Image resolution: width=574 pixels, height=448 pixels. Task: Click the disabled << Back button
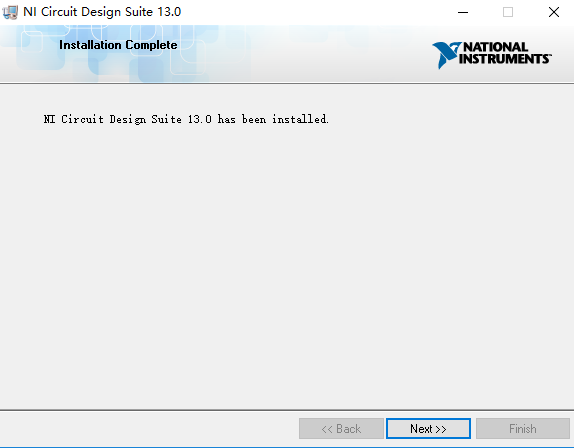click(x=341, y=429)
